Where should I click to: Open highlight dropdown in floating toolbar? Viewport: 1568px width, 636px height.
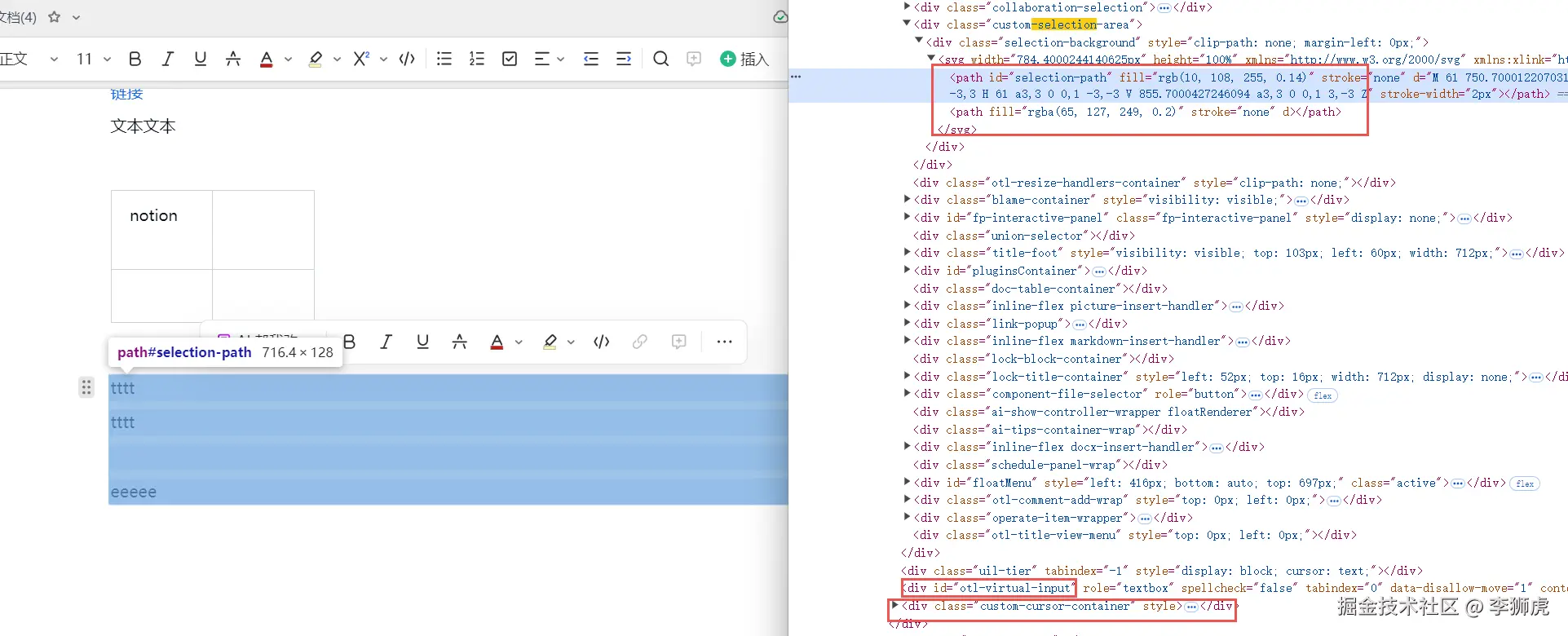pos(571,342)
